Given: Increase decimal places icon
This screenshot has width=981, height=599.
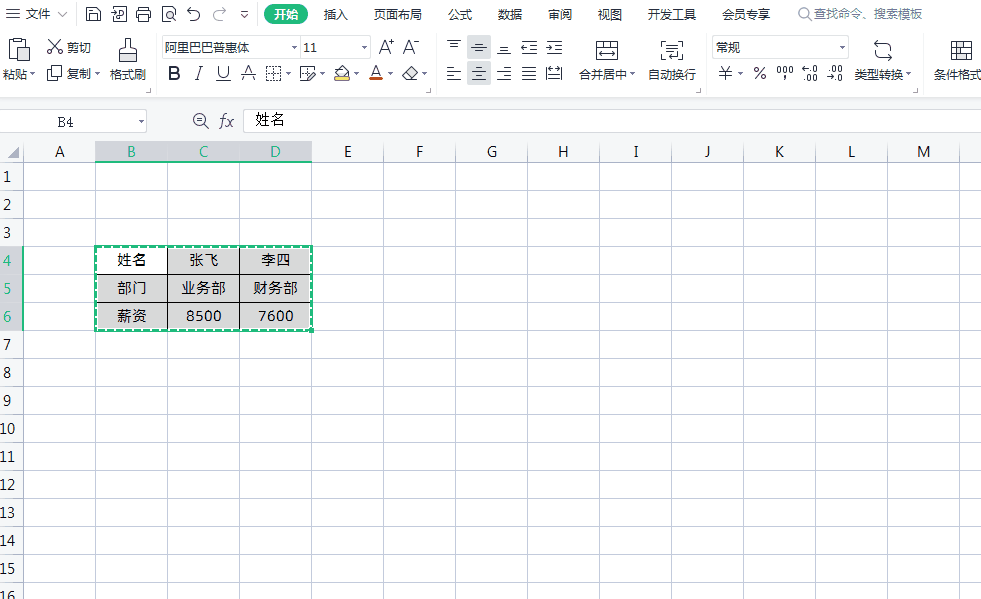Looking at the screenshot, I should coord(810,74).
